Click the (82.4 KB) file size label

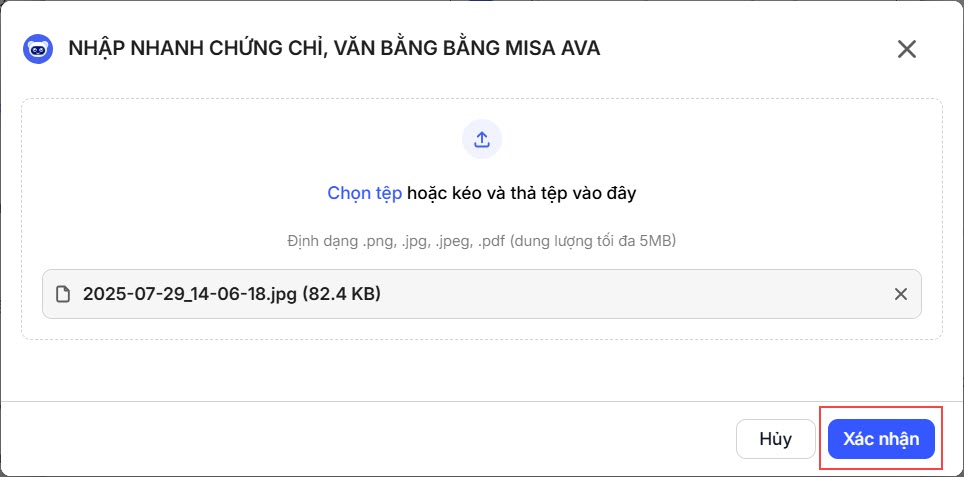click(341, 294)
